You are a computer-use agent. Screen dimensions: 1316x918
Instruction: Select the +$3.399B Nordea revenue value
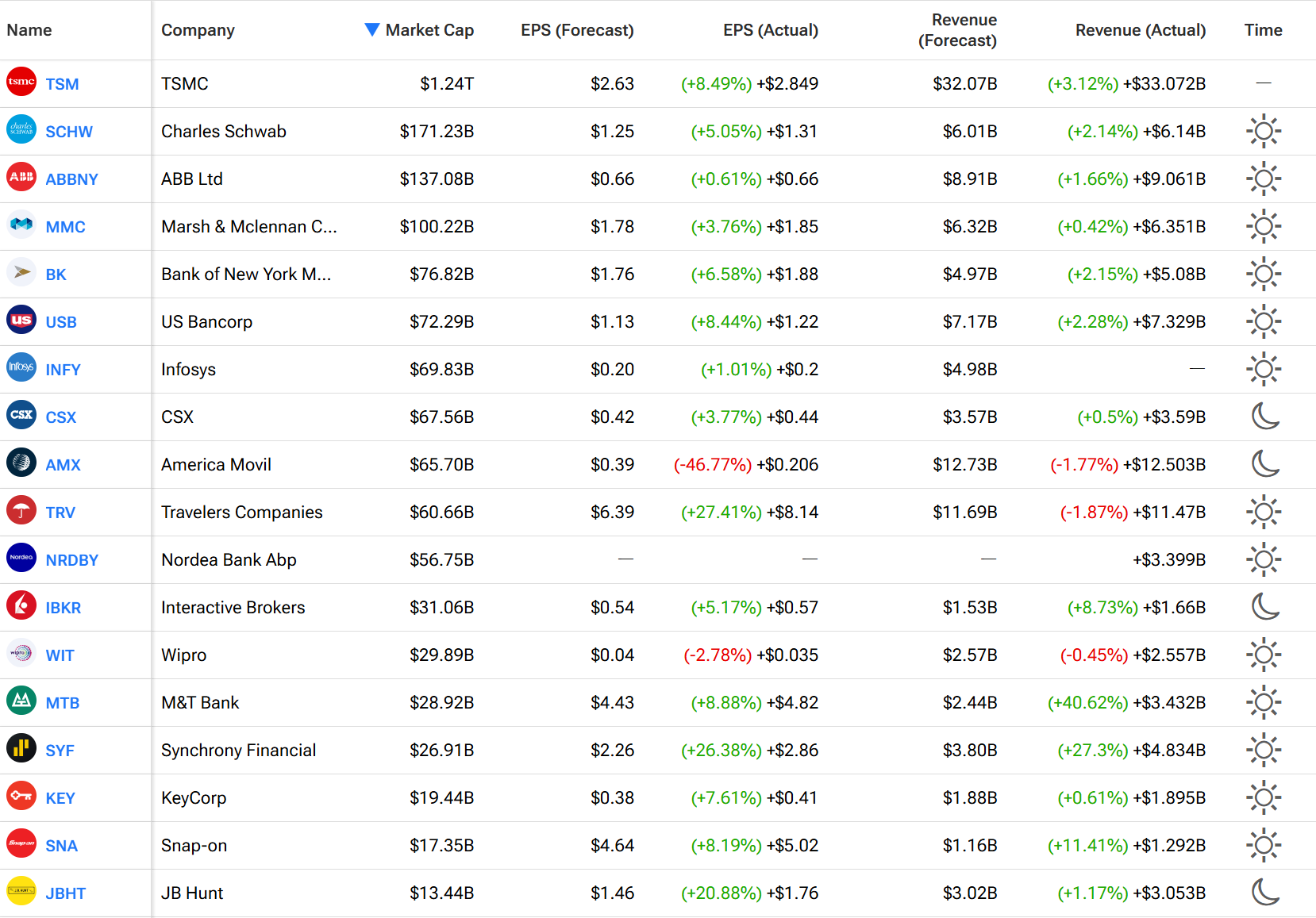point(1169,559)
